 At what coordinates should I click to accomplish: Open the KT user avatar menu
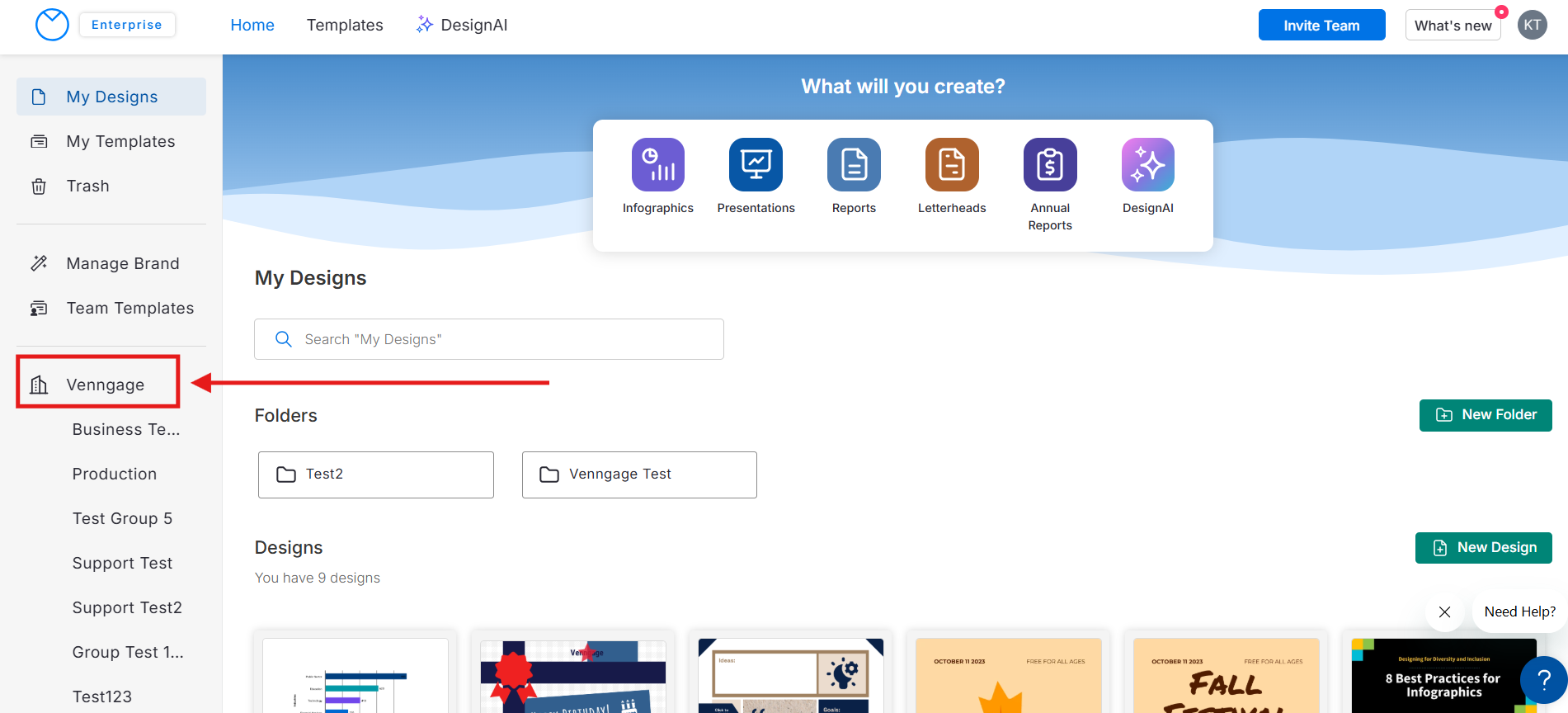[x=1532, y=25]
